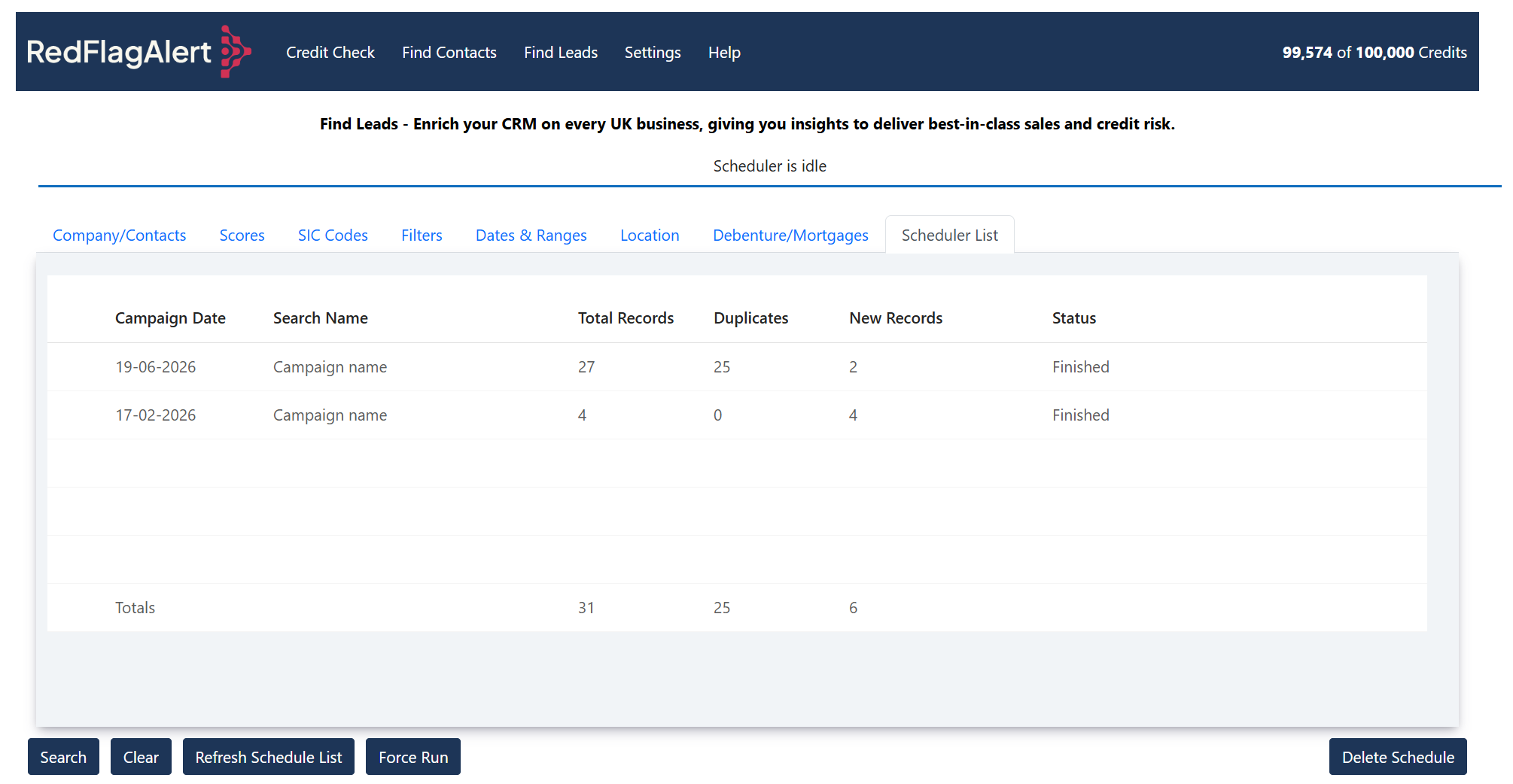1513x784 pixels.
Task: Click the New Records column header
Action: coord(896,318)
